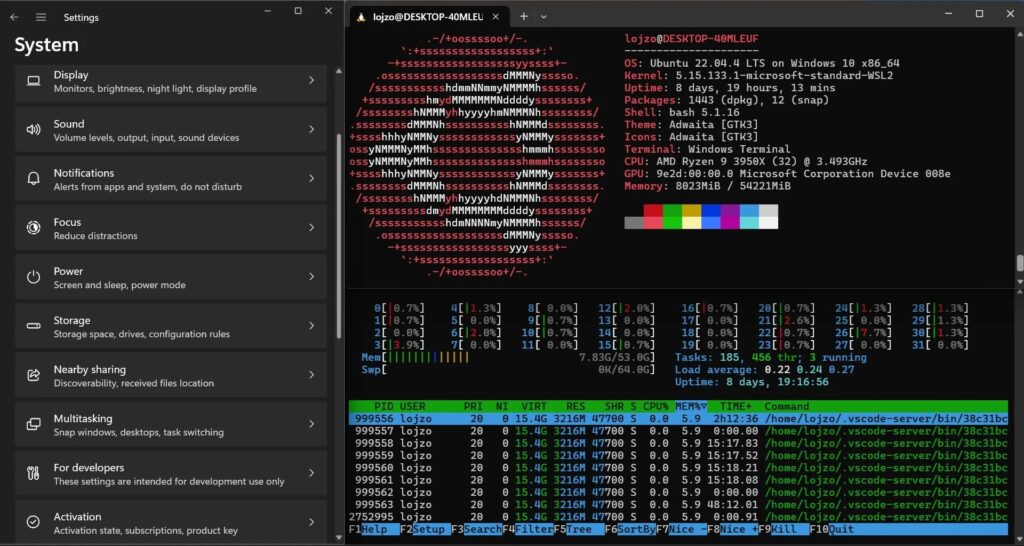Click the Sound speaker icon
This screenshot has height=546, width=1024.
[x=33, y=130]
